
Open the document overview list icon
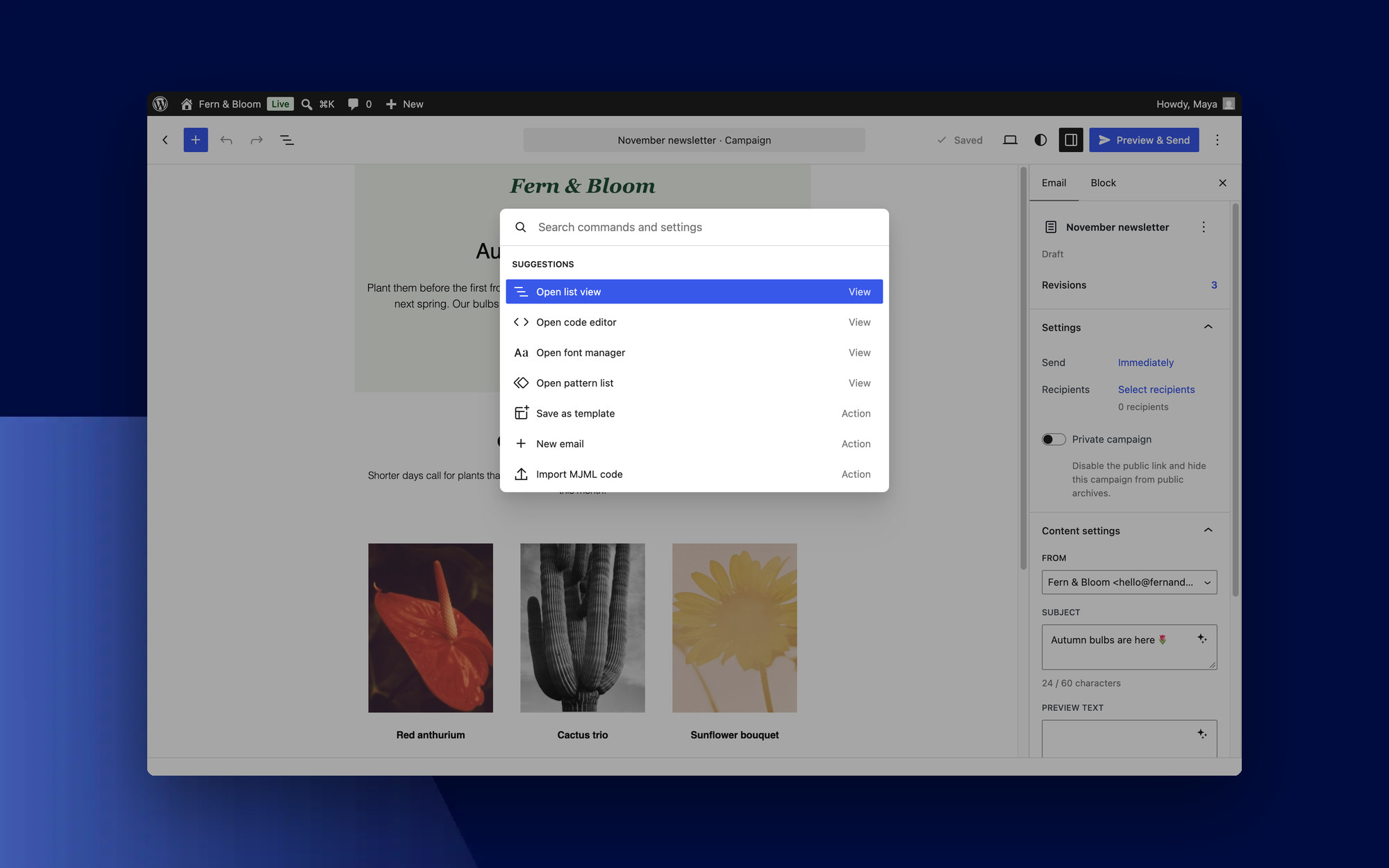click(287, 140)
